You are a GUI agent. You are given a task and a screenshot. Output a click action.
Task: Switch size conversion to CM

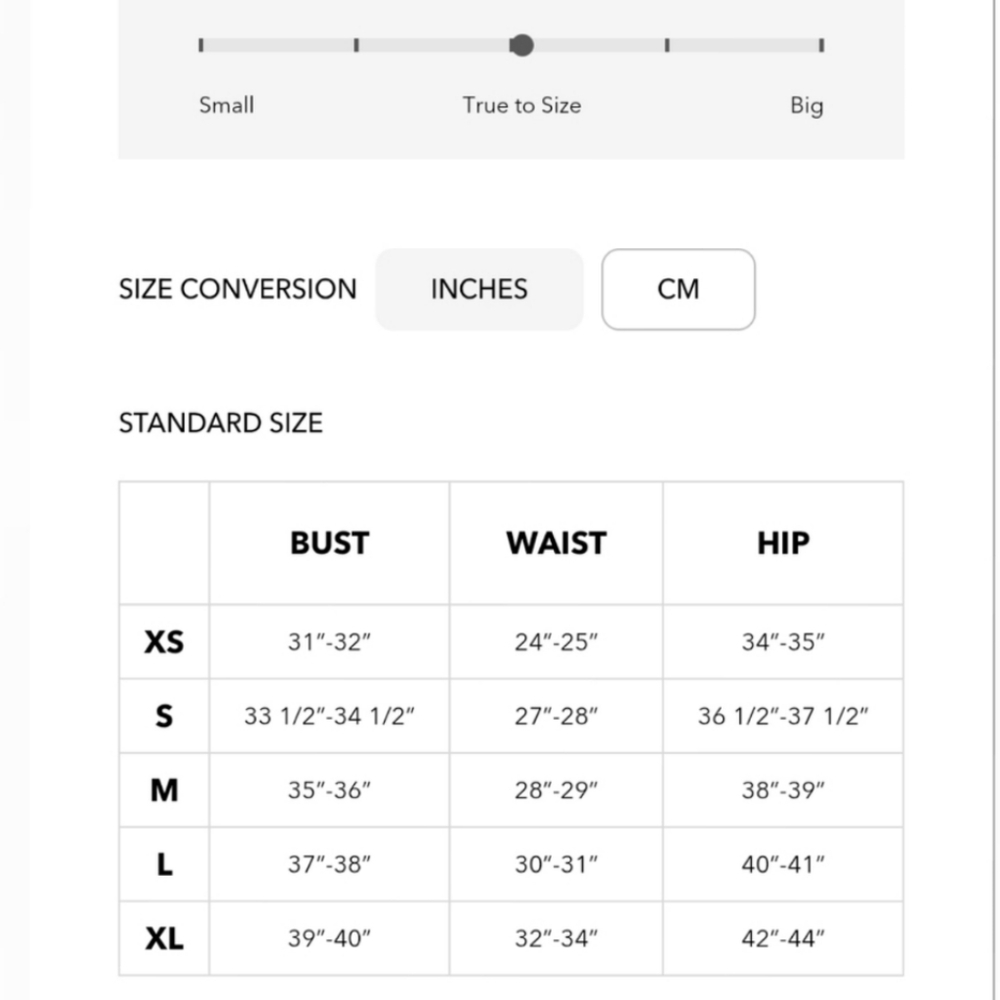pyautogui.click(x=678, y=290)
